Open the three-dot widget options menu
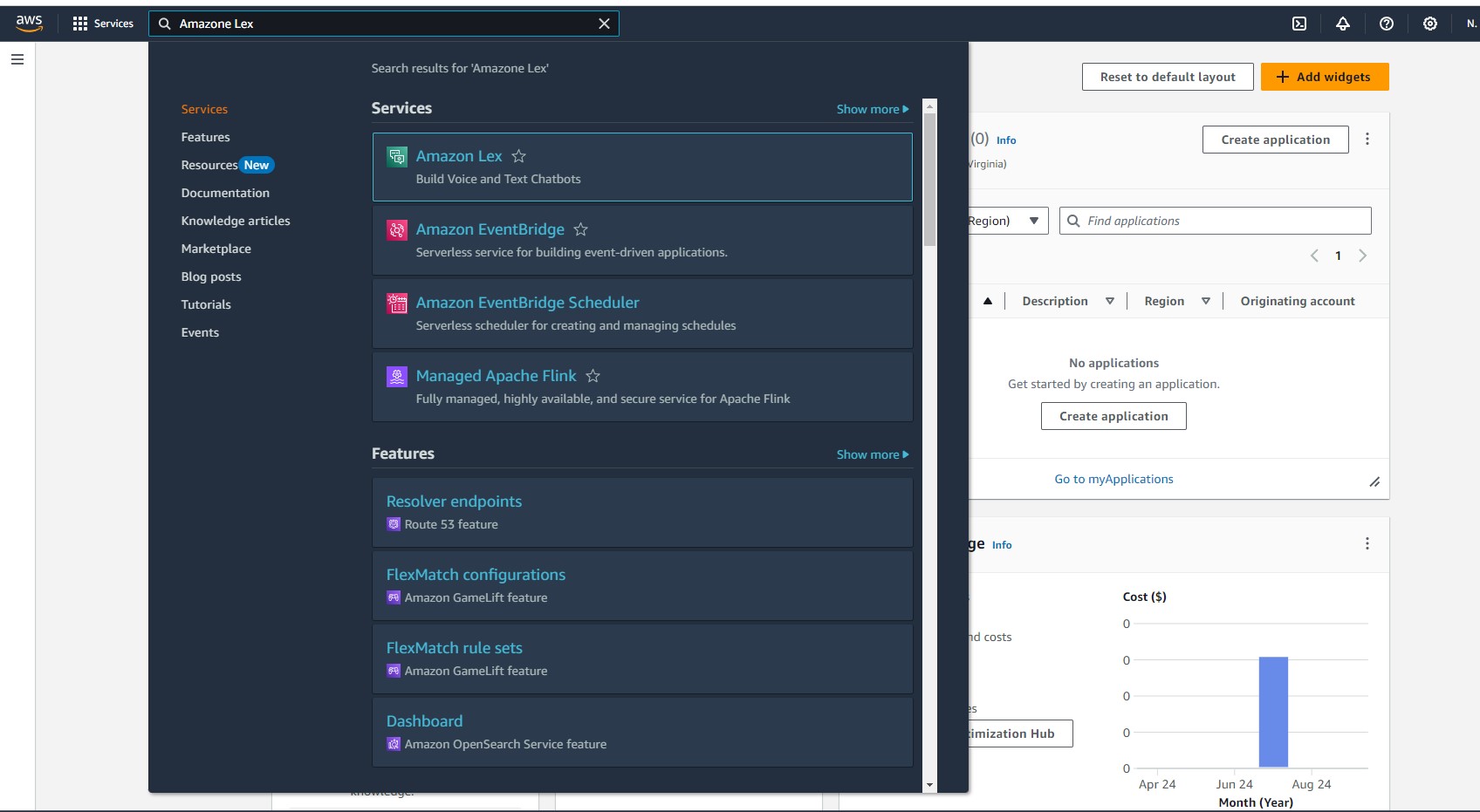The height and width of the screenshot is (812, 1480). pos(1367,139)
